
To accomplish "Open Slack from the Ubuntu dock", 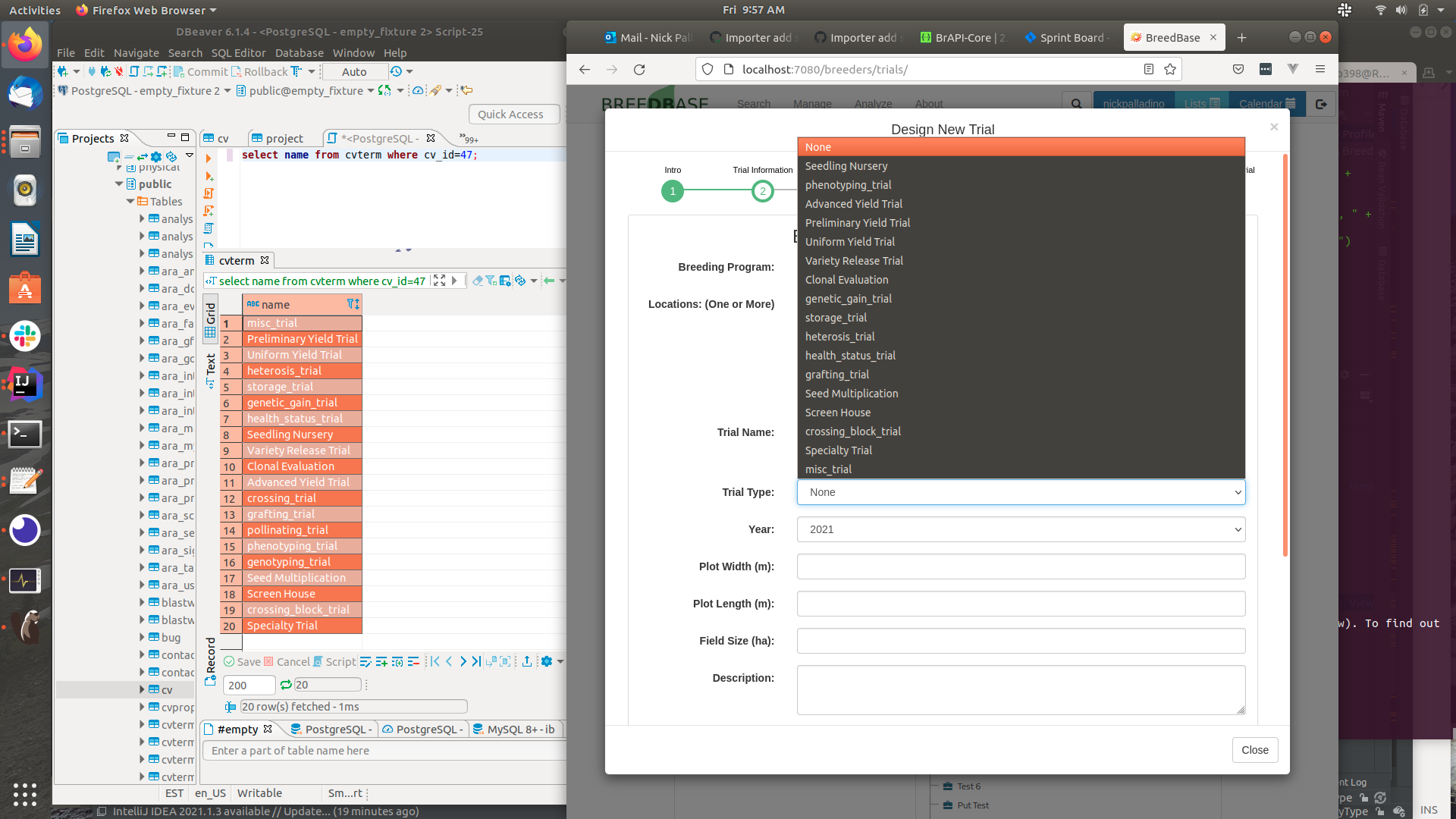I will tap(25, 336).
